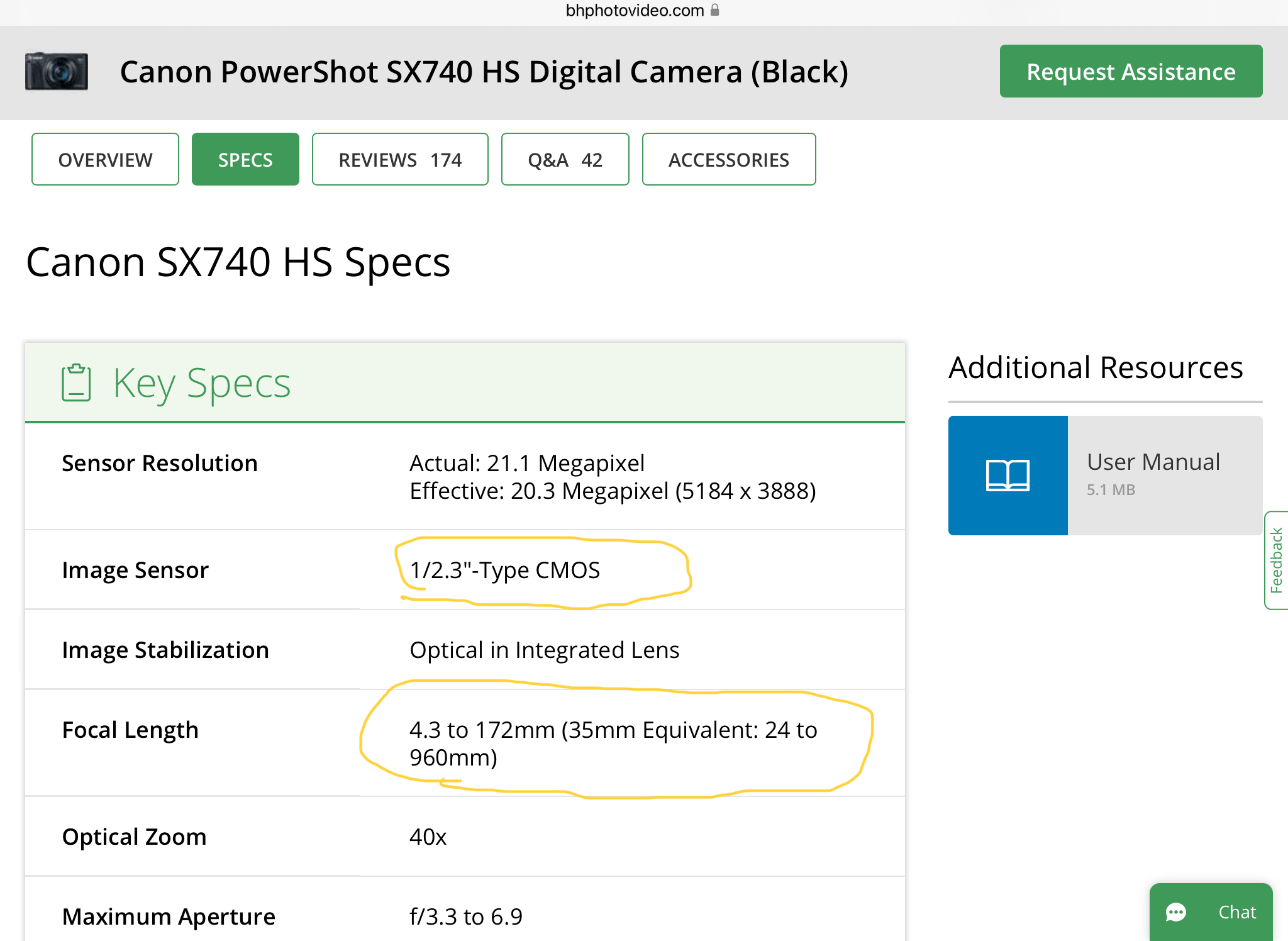This screenshot has height=941, width=1288.
Task: Click the Request Assistance button
Action: coord(1130,71)
